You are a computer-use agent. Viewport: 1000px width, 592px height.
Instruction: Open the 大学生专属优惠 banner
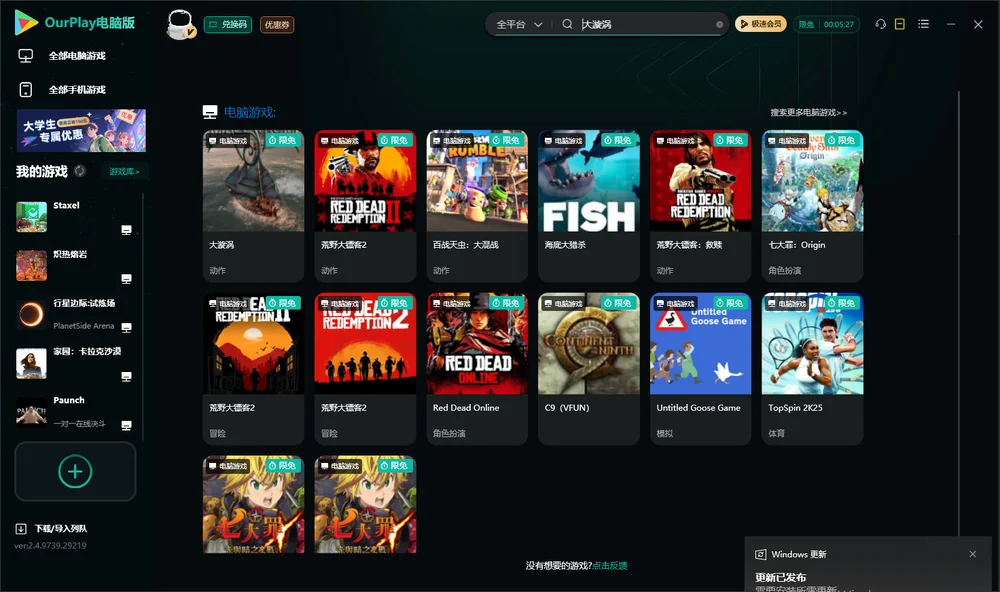coord(81,131)
